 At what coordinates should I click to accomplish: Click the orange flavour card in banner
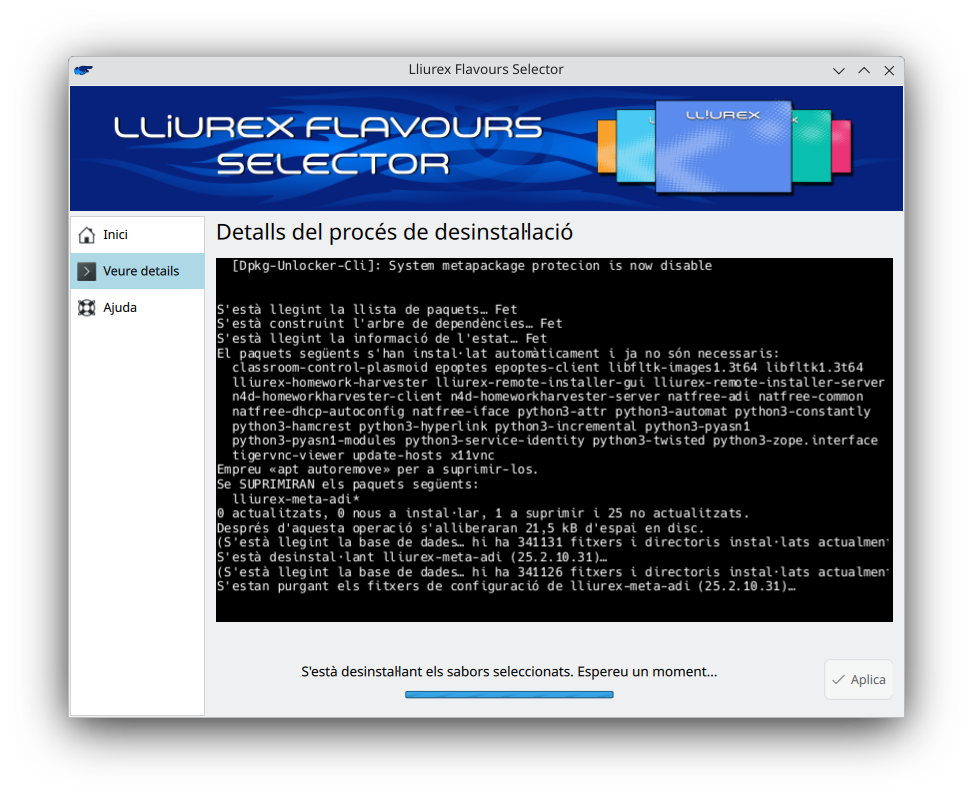(x=605, y=147)
